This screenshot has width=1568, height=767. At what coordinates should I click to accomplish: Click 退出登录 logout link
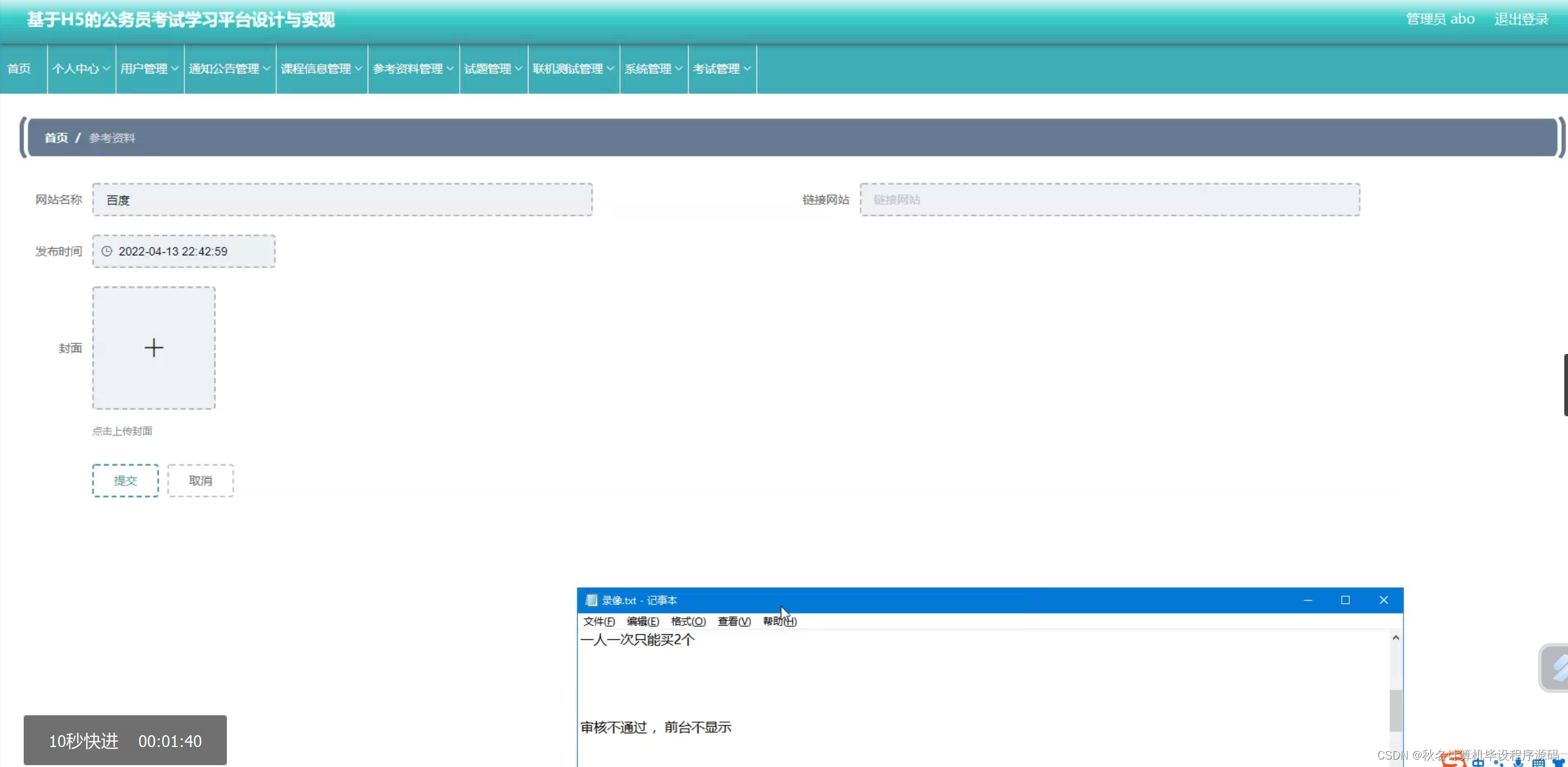(1521, 19)
